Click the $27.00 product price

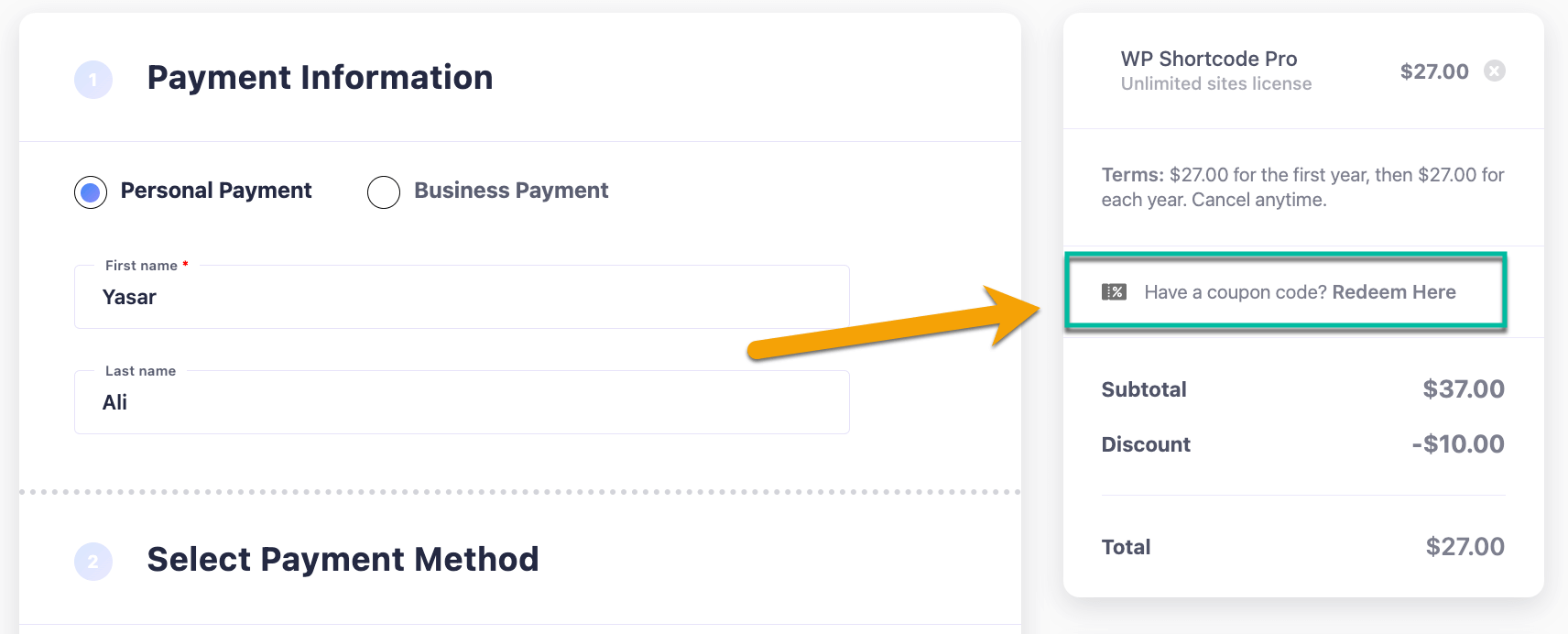click(x=1434, y=71)
